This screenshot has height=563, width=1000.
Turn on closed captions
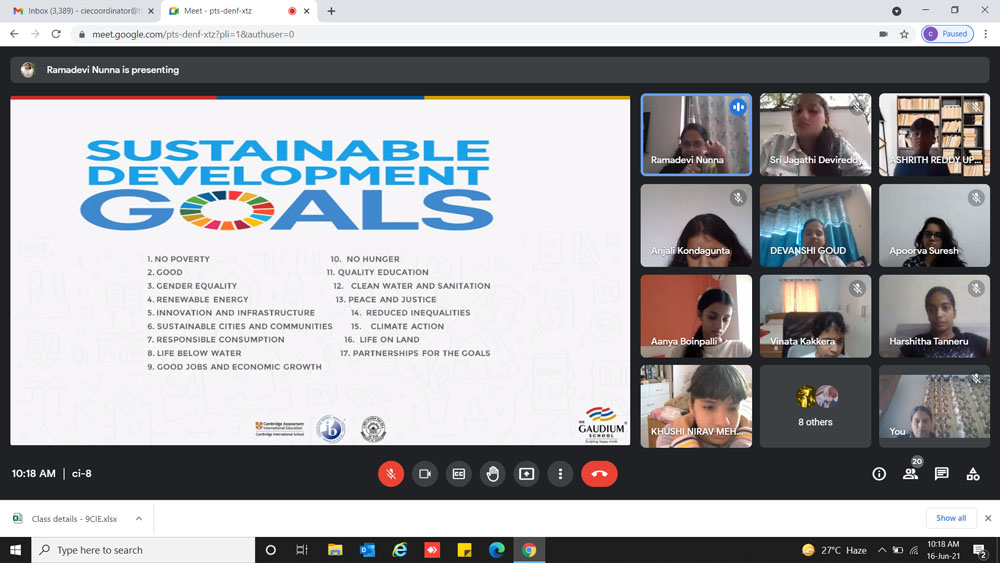(x=459, y=474)
